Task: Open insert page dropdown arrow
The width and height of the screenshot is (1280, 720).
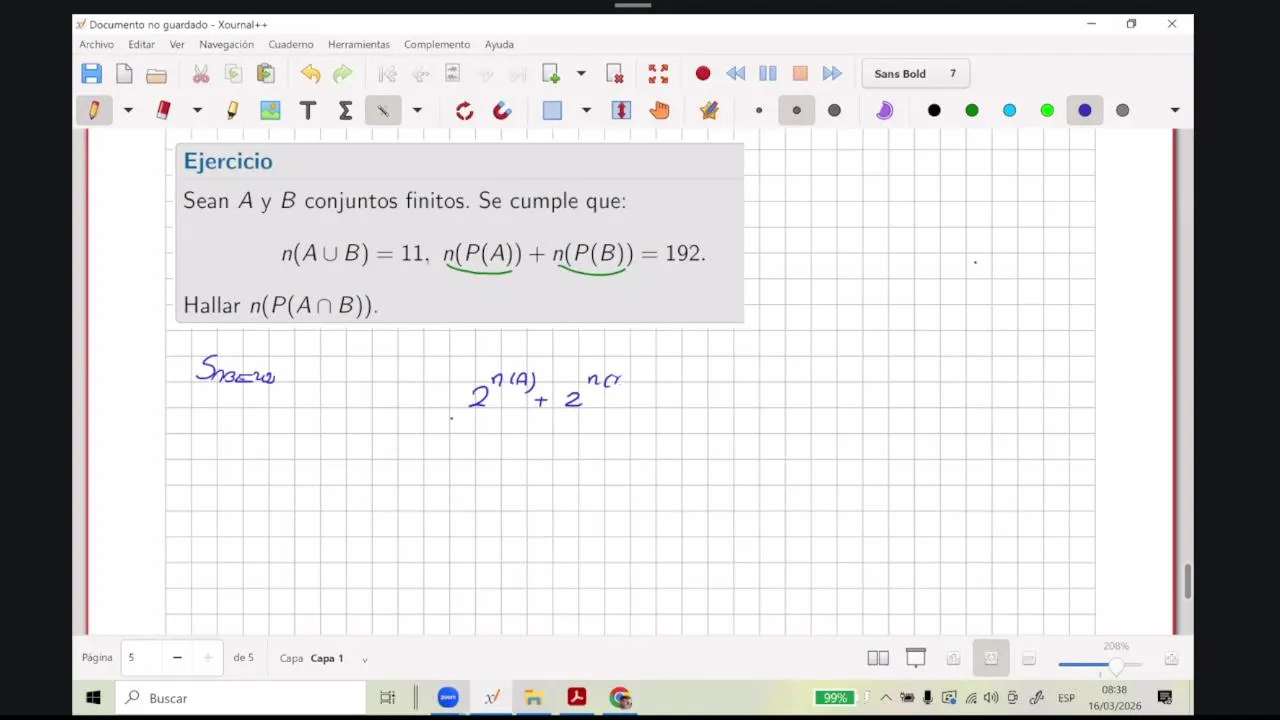Action: 581,73
